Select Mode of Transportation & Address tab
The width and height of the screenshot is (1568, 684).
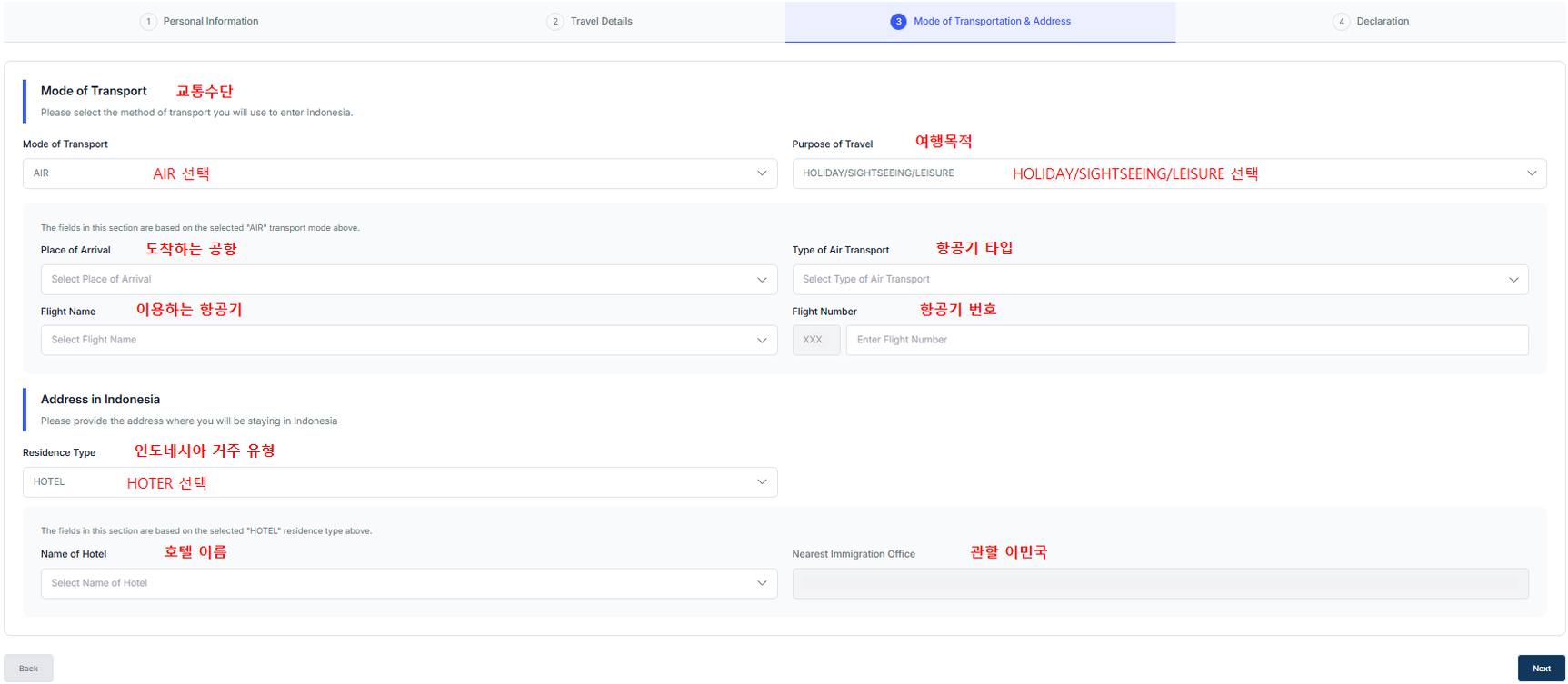980,21
